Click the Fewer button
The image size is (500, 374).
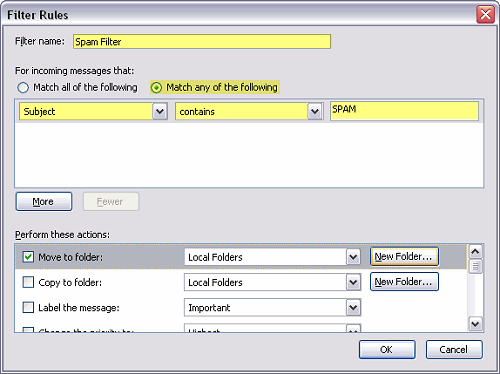click(111, 202)
